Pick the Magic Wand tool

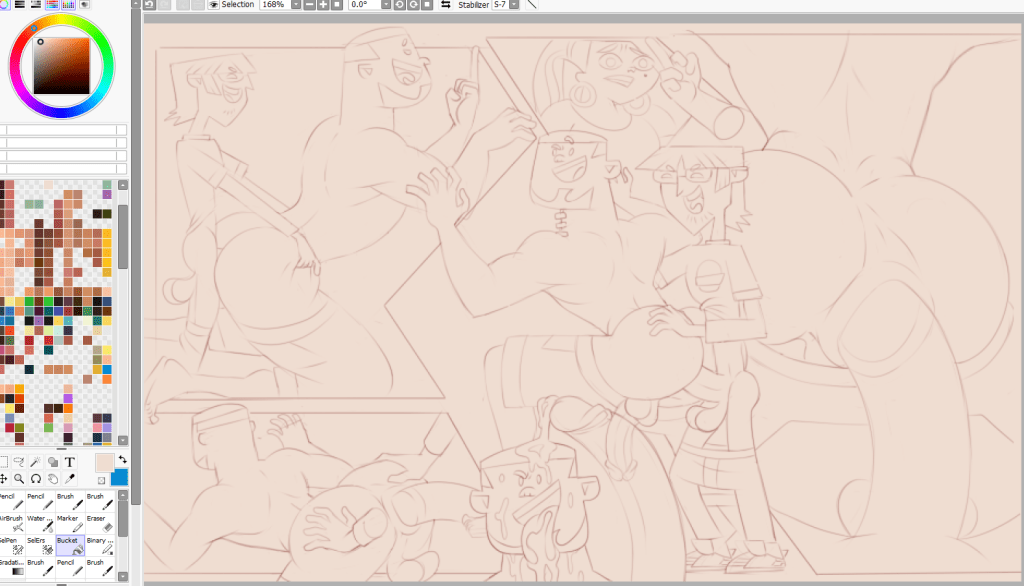(x=36, y=462)
